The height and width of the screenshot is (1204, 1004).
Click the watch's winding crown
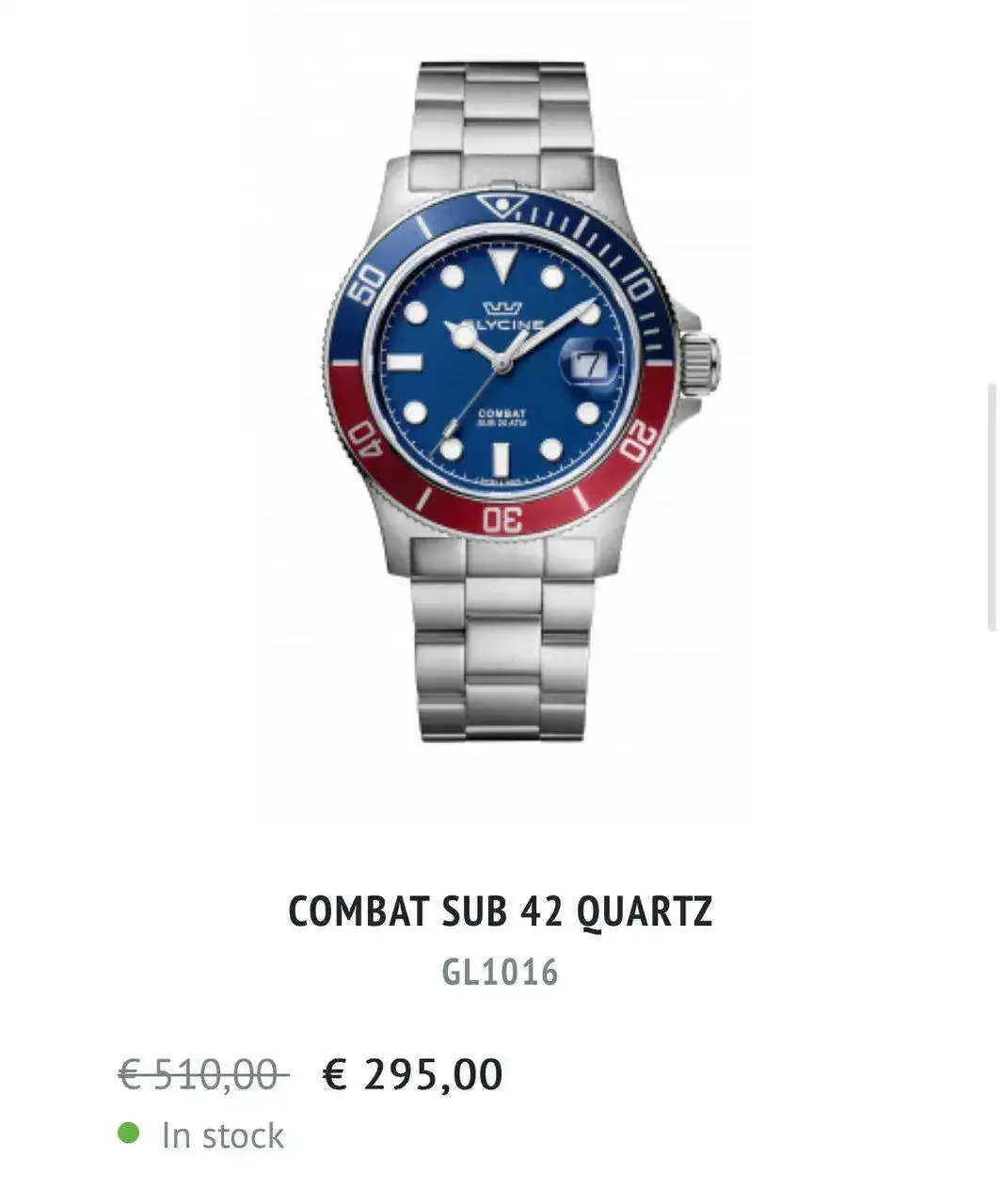point(700,363)
